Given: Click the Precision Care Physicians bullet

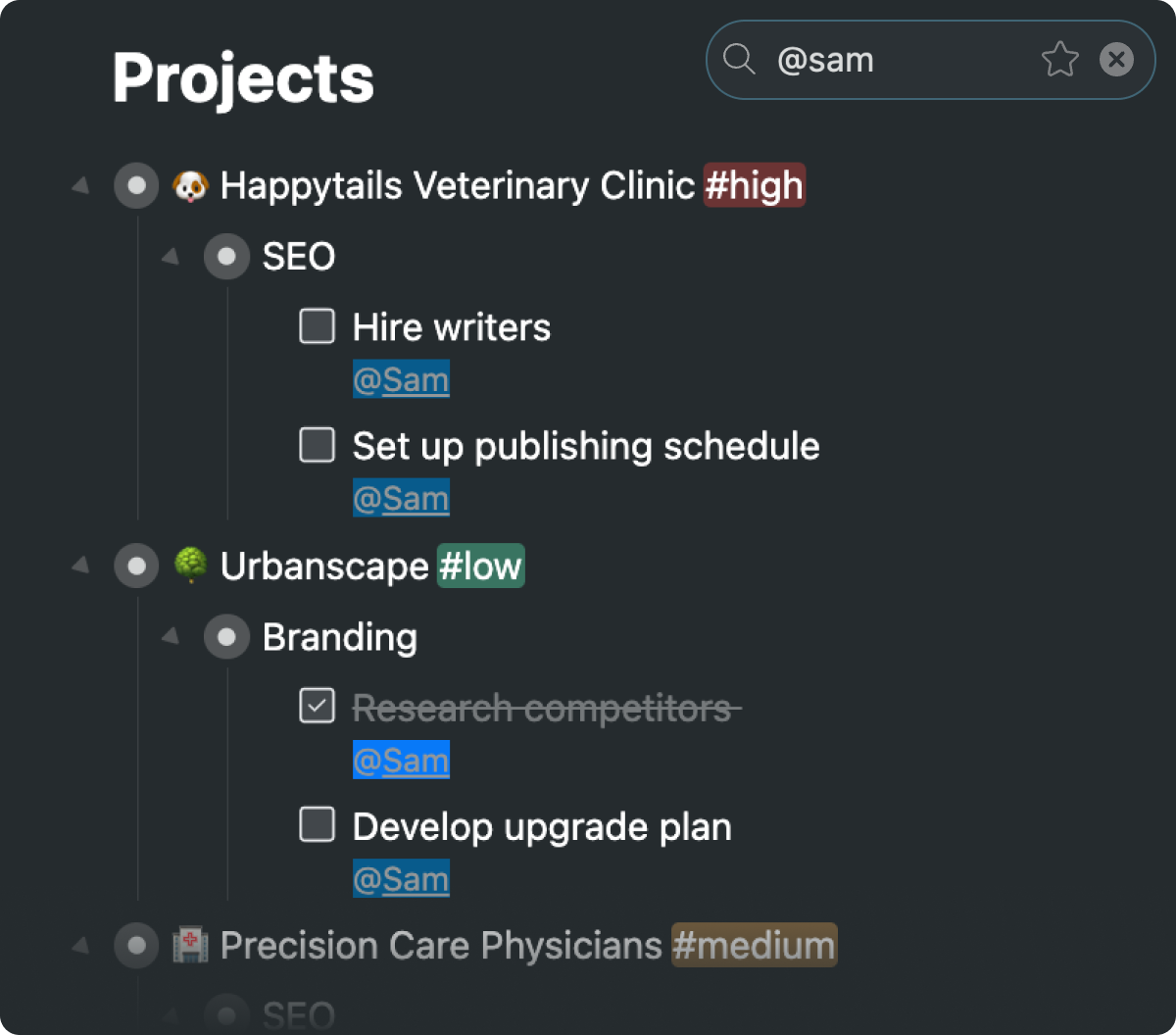Looking at the screenshot, I should [136, 945].
